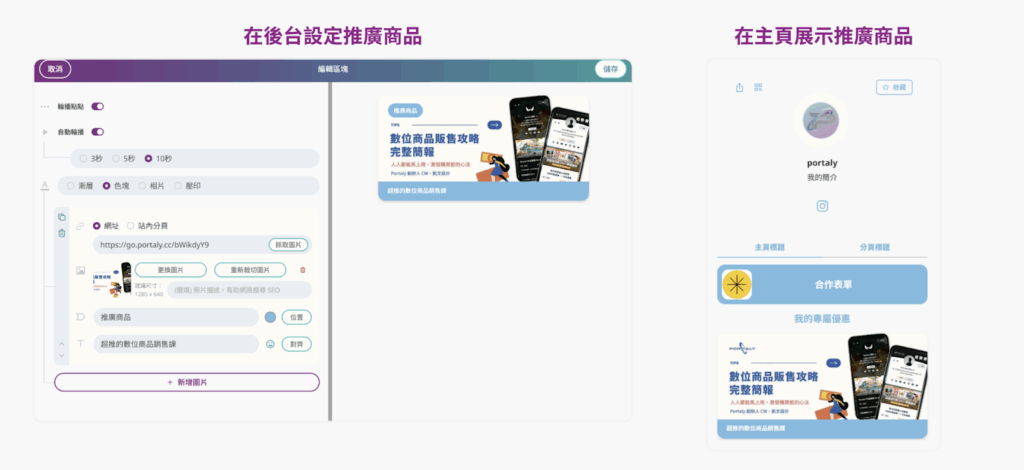The image size is (1024, 470).
Task: Toggle the 輪播貼點 switch
Action: [x=98, y=106]
